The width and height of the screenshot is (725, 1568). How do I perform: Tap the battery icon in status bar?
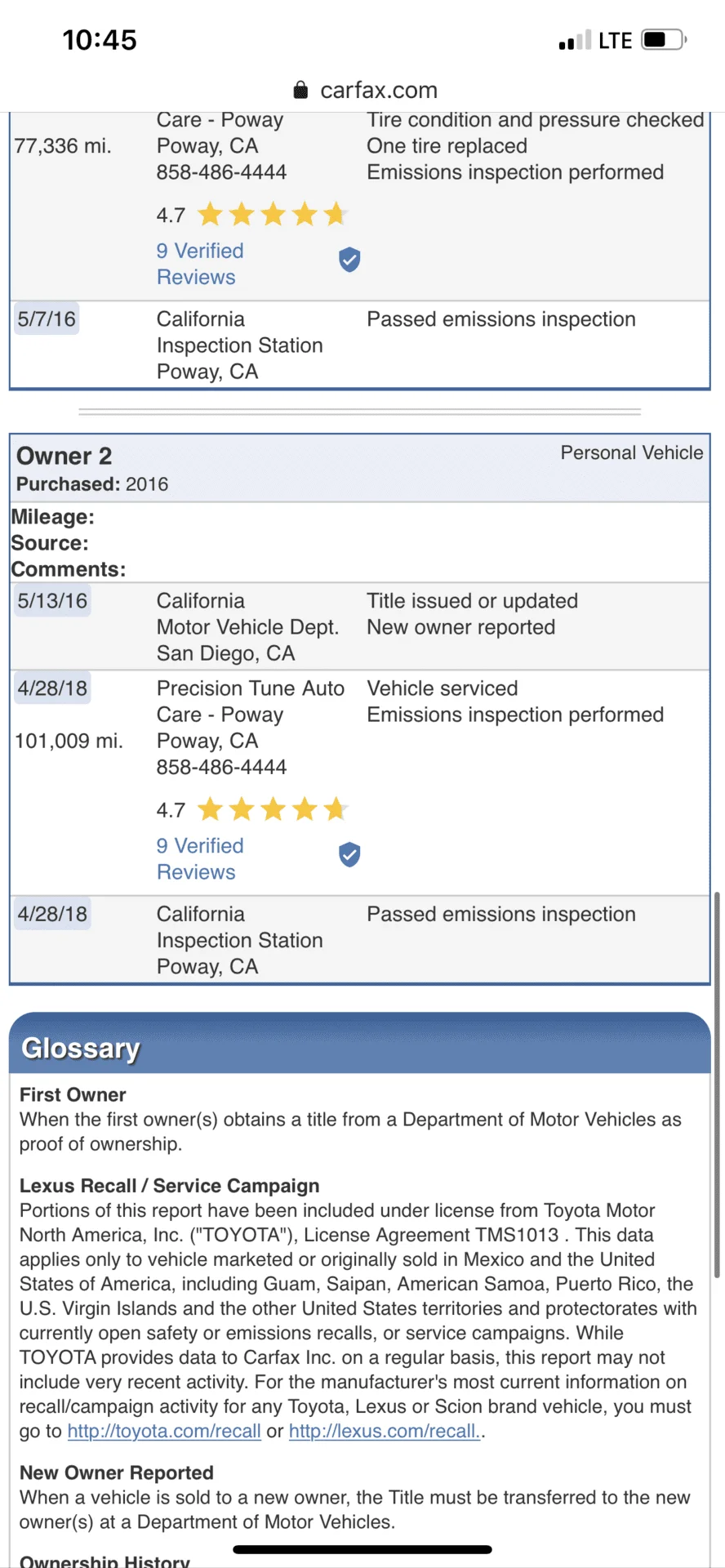[663, 40]
